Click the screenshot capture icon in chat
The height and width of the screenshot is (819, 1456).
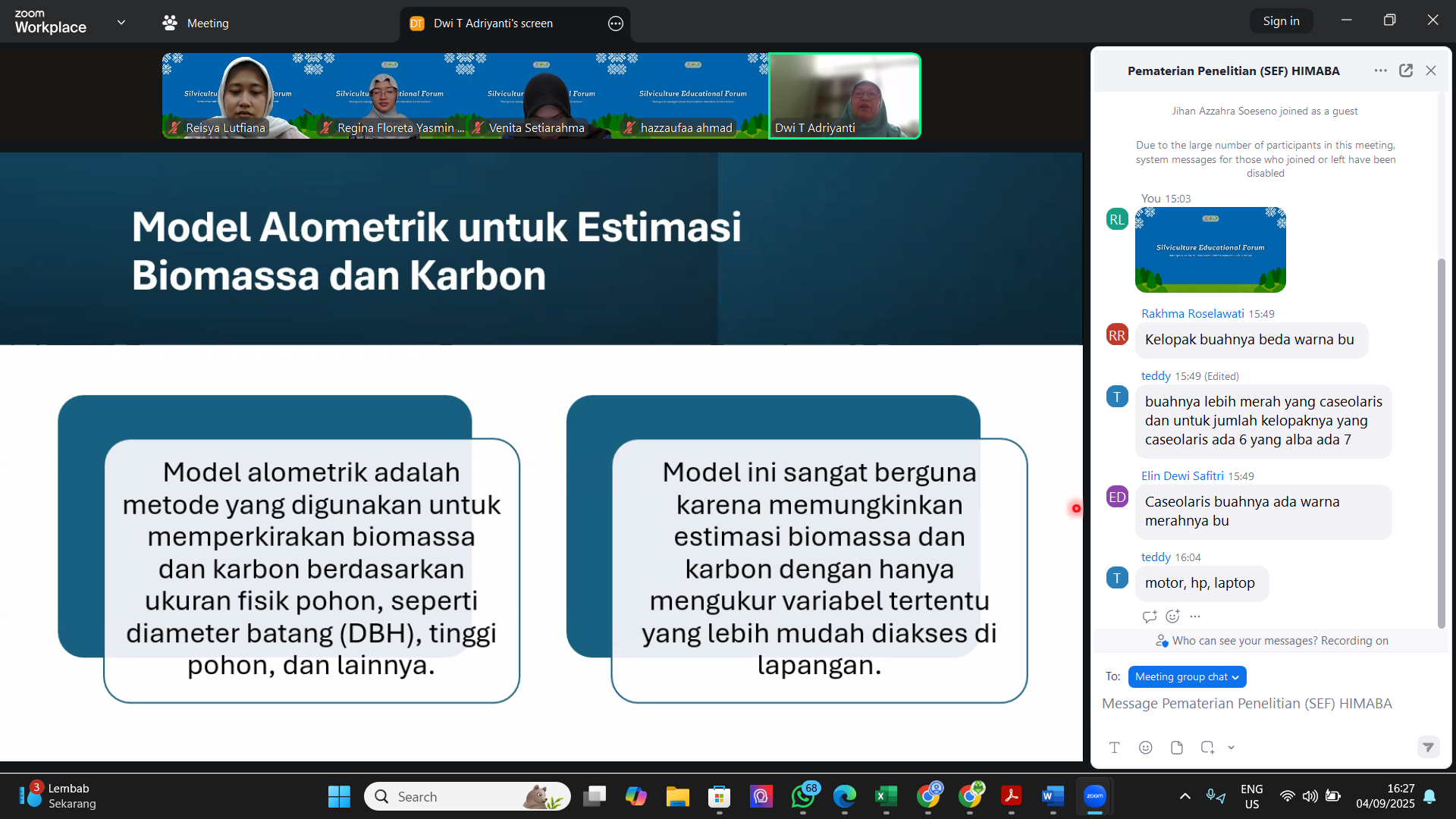pos(1207,748)
